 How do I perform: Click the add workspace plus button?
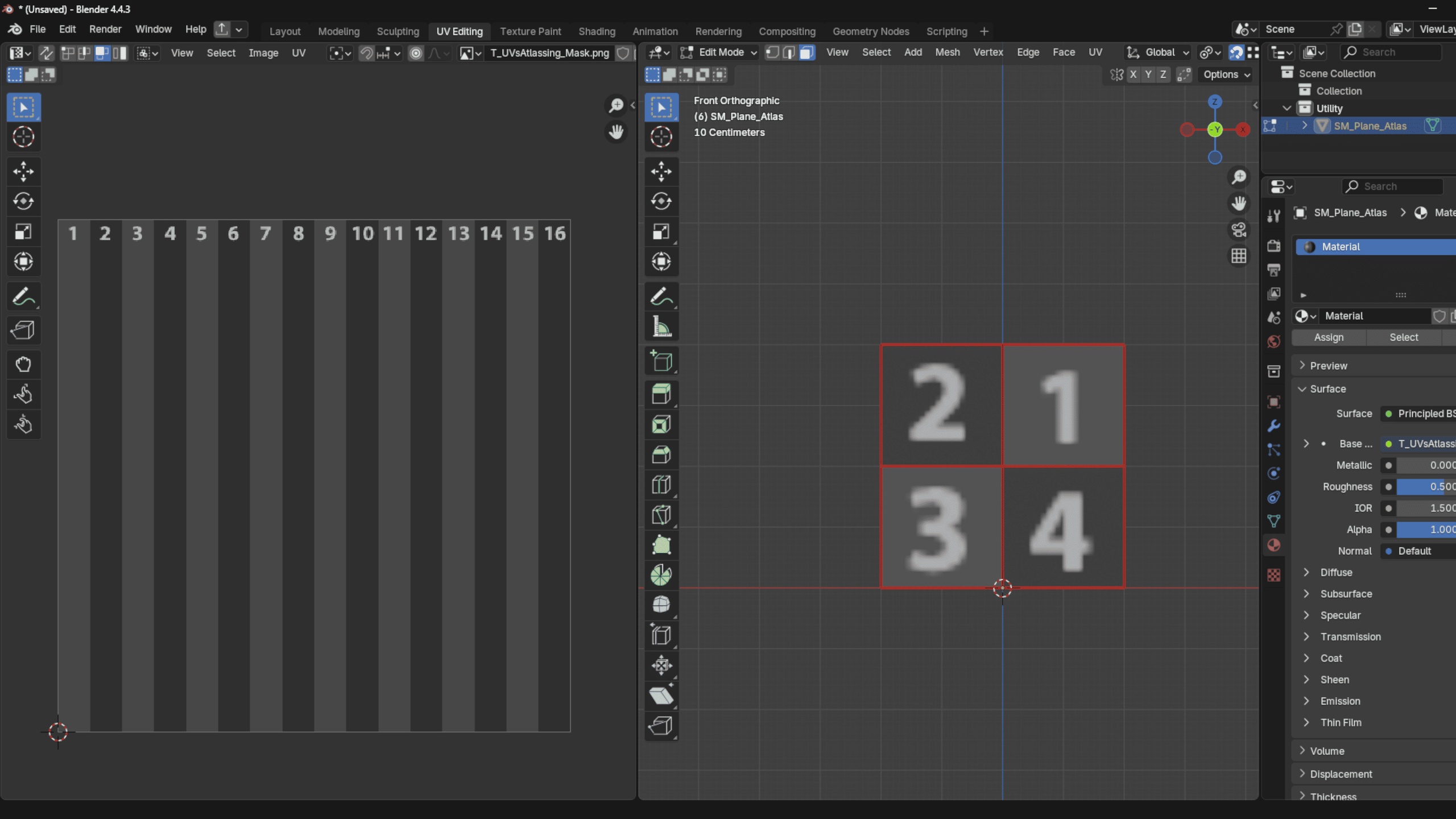(984, 31)
